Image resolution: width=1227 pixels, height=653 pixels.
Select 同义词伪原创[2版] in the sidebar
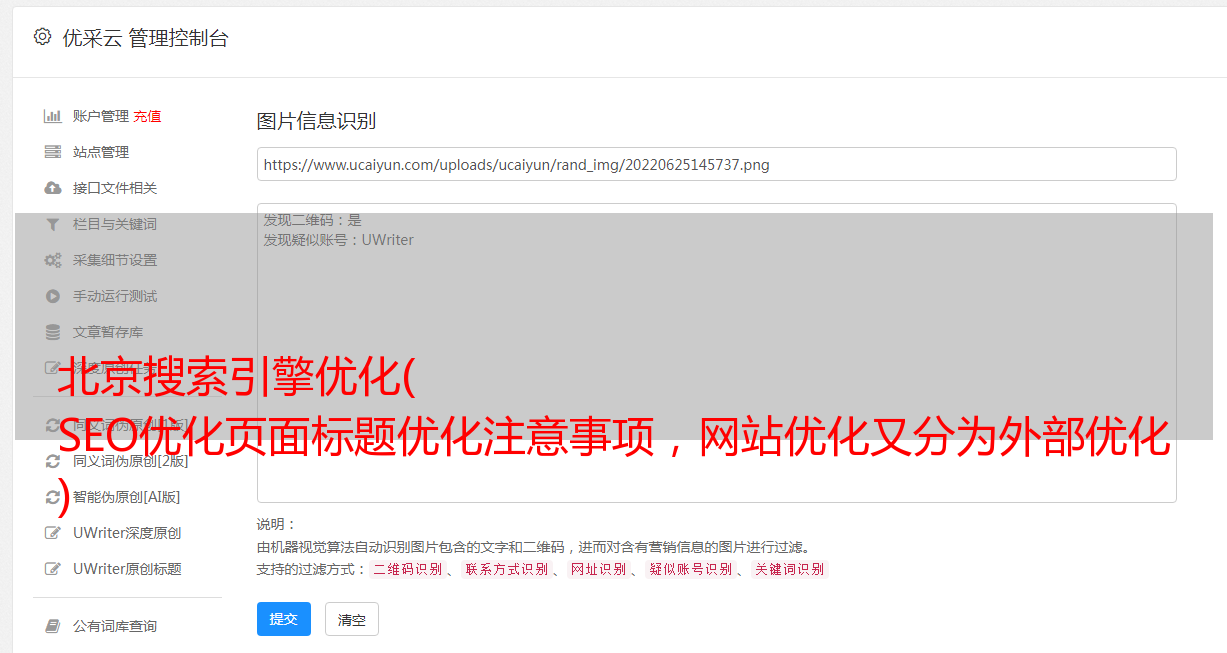pos(131,461)
